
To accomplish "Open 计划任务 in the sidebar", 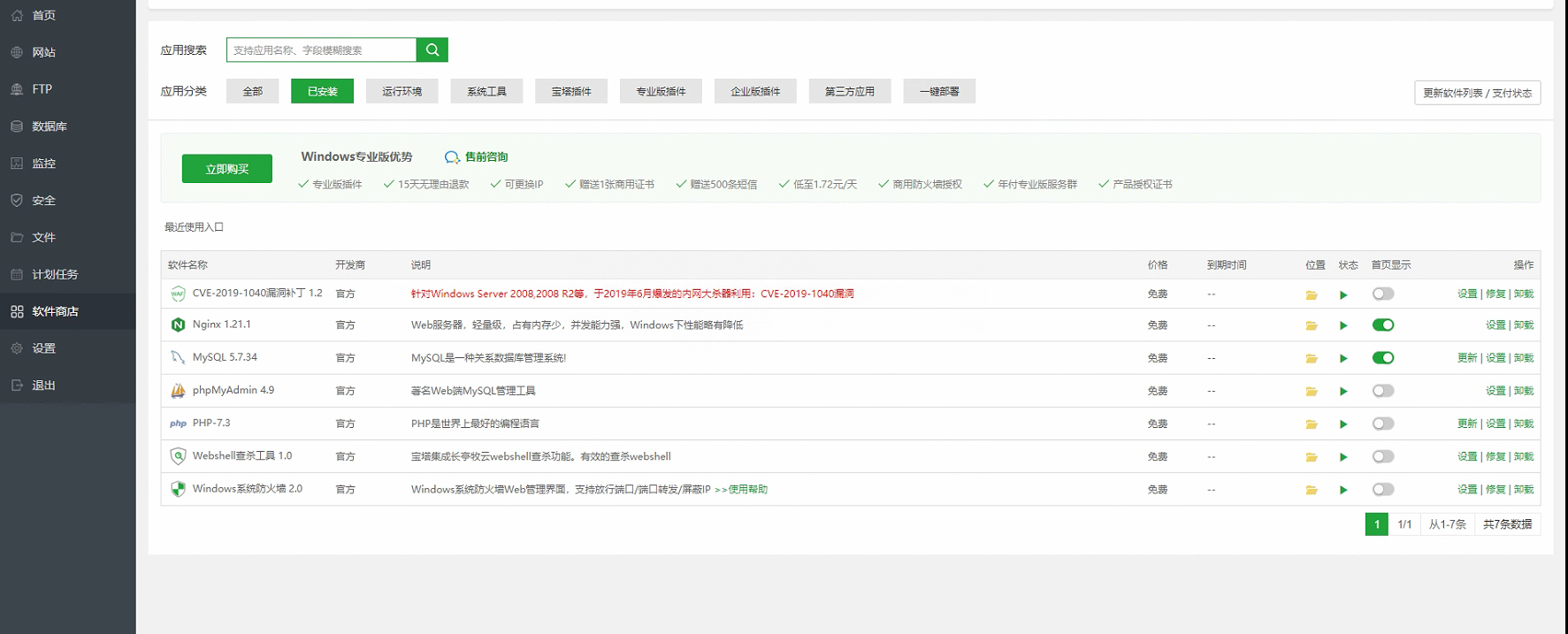I will (68, 274).
